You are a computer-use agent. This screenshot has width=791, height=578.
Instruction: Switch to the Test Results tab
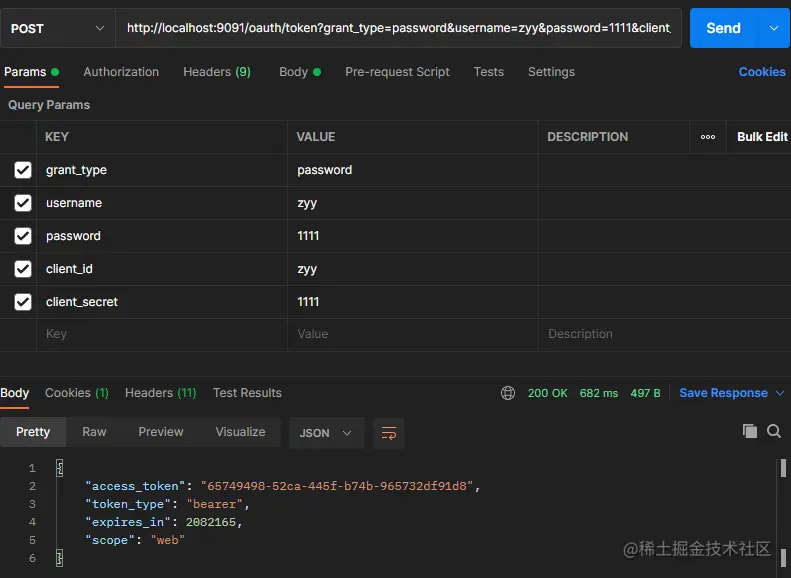pos(247,393)
